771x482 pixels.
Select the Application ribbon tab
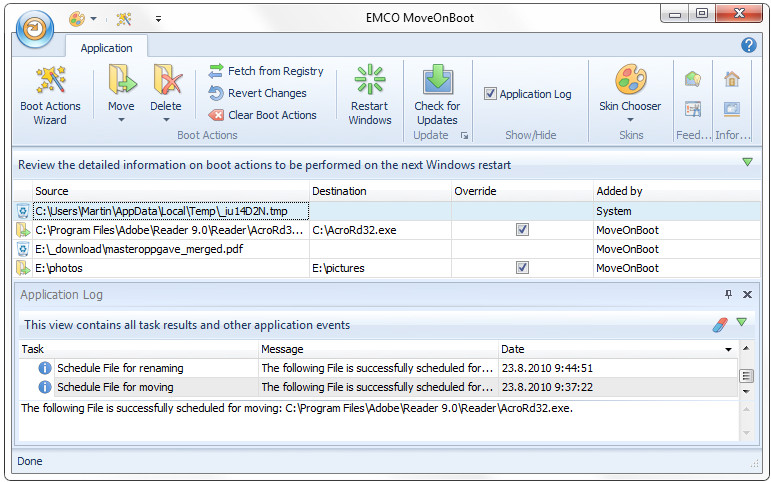(x=107, y=48)
